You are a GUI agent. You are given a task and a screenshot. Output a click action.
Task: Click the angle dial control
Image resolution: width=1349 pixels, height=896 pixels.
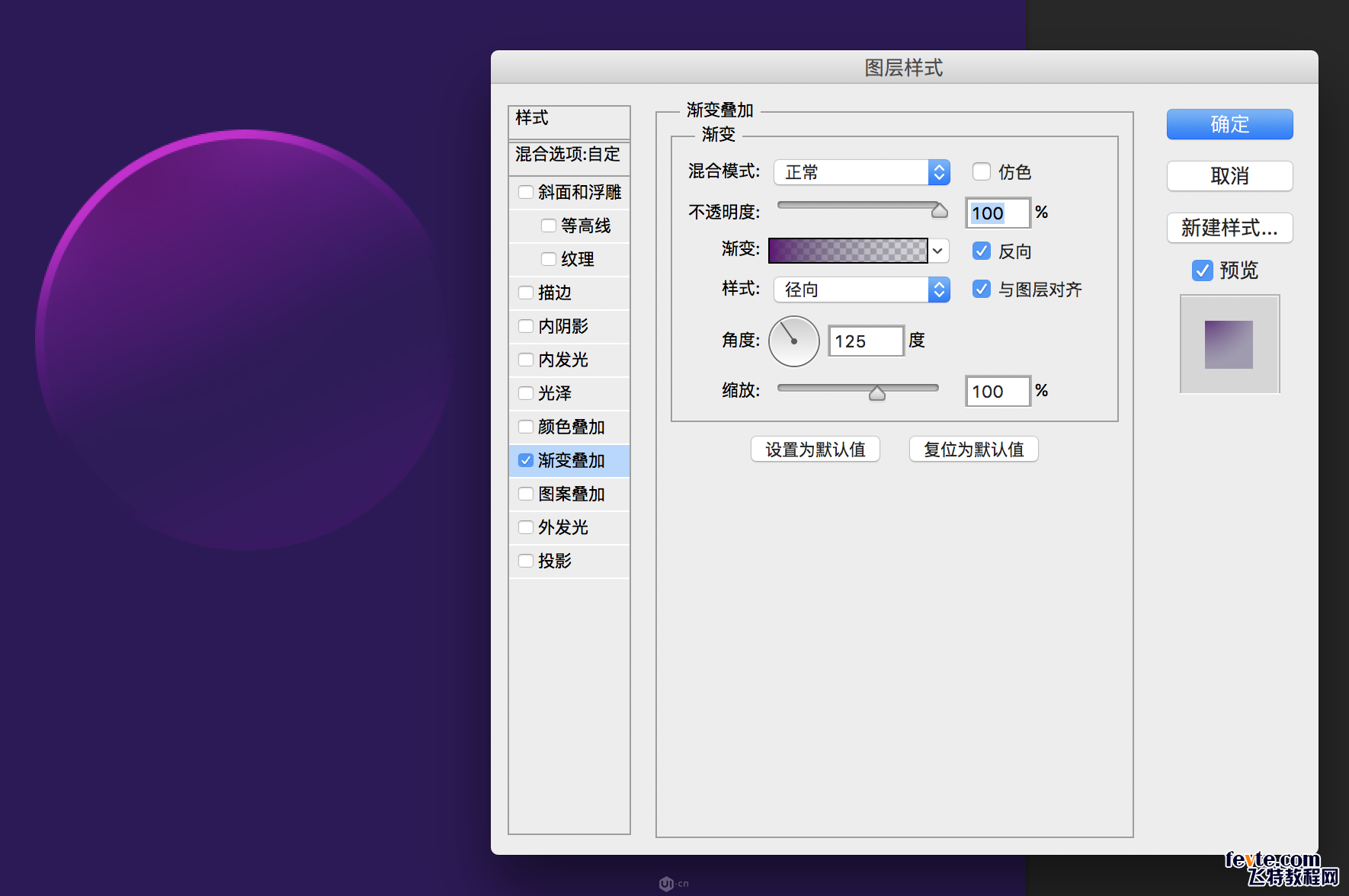(x=794, y=341)
